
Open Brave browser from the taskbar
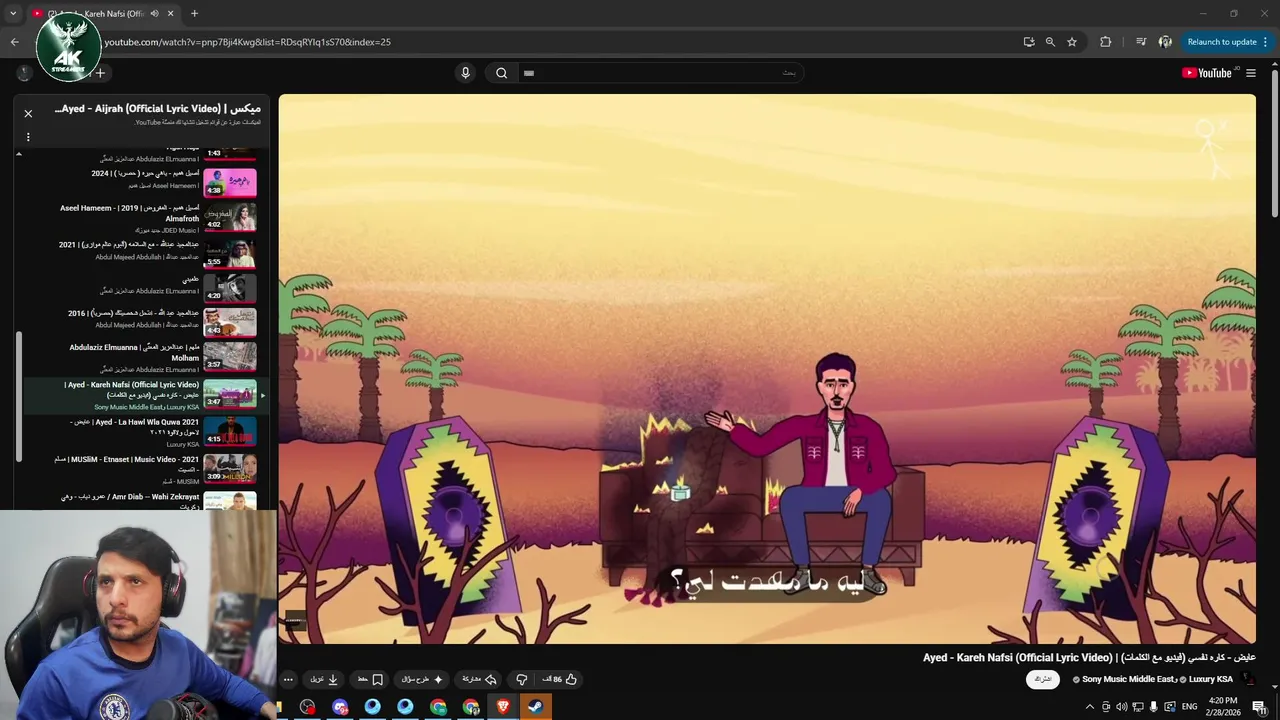tap(503, 707)
